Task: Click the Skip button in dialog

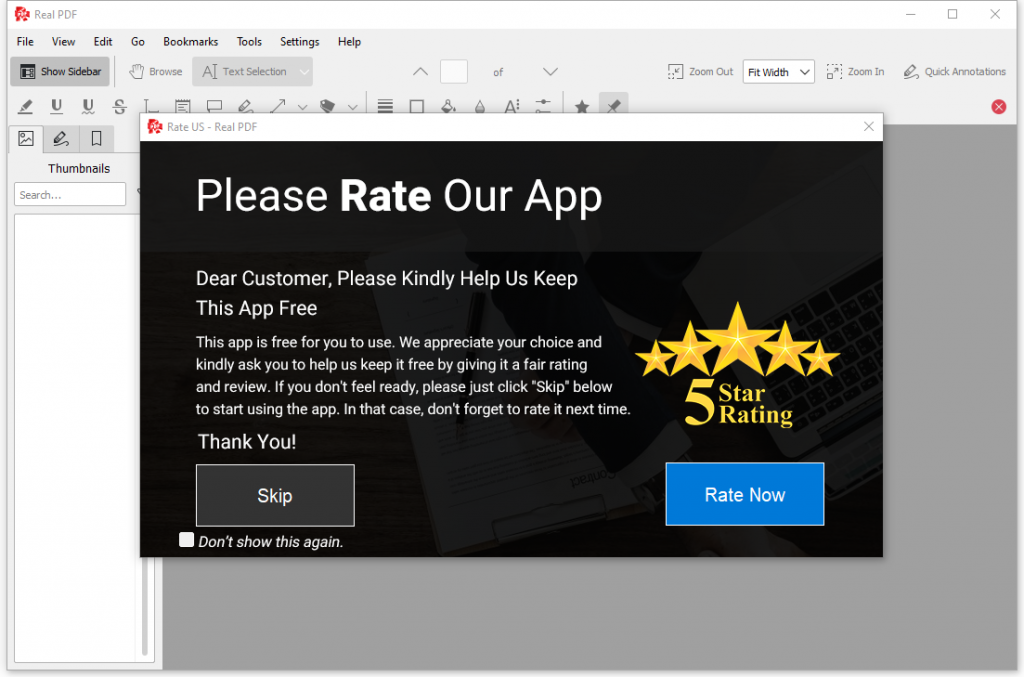Action: [275, 495]
